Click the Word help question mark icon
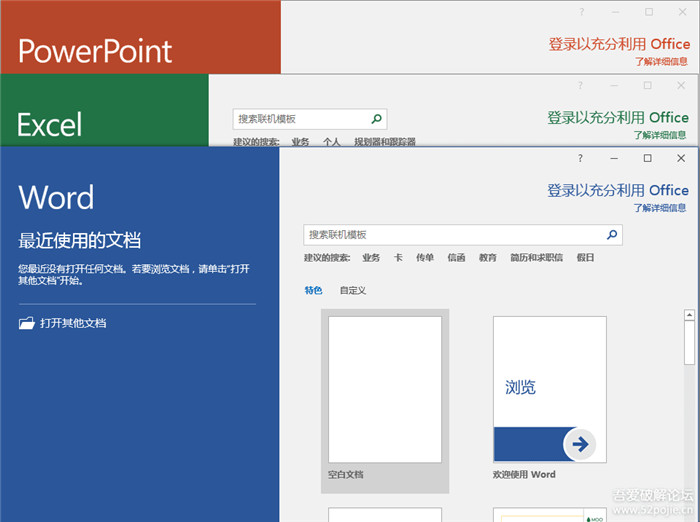Viewport: 700px width, 522px height. (x=580, y=158)
